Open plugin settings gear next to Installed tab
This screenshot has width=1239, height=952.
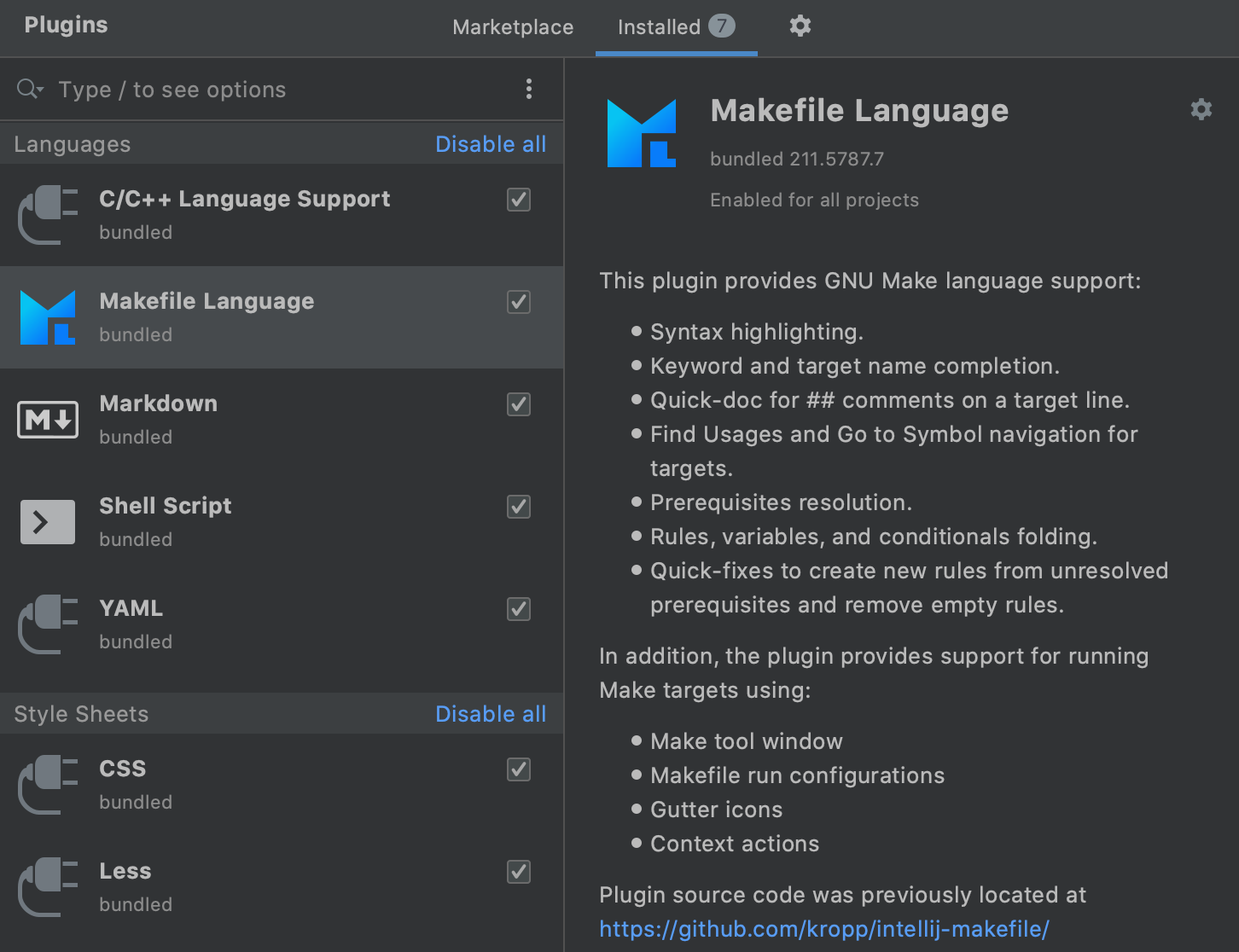pos(800,26)
